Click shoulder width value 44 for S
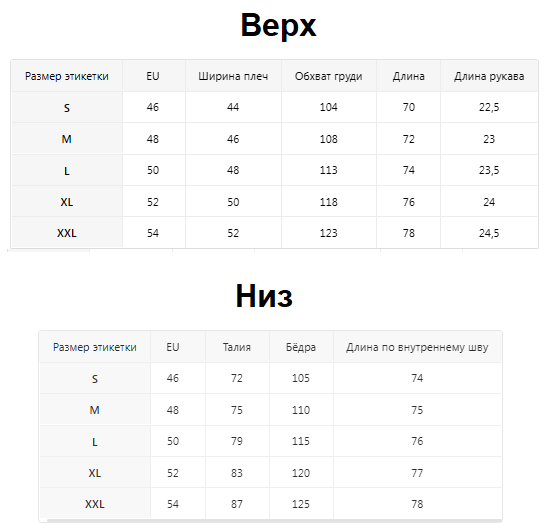This screenshot has height=531, width=546. [233, 107]
